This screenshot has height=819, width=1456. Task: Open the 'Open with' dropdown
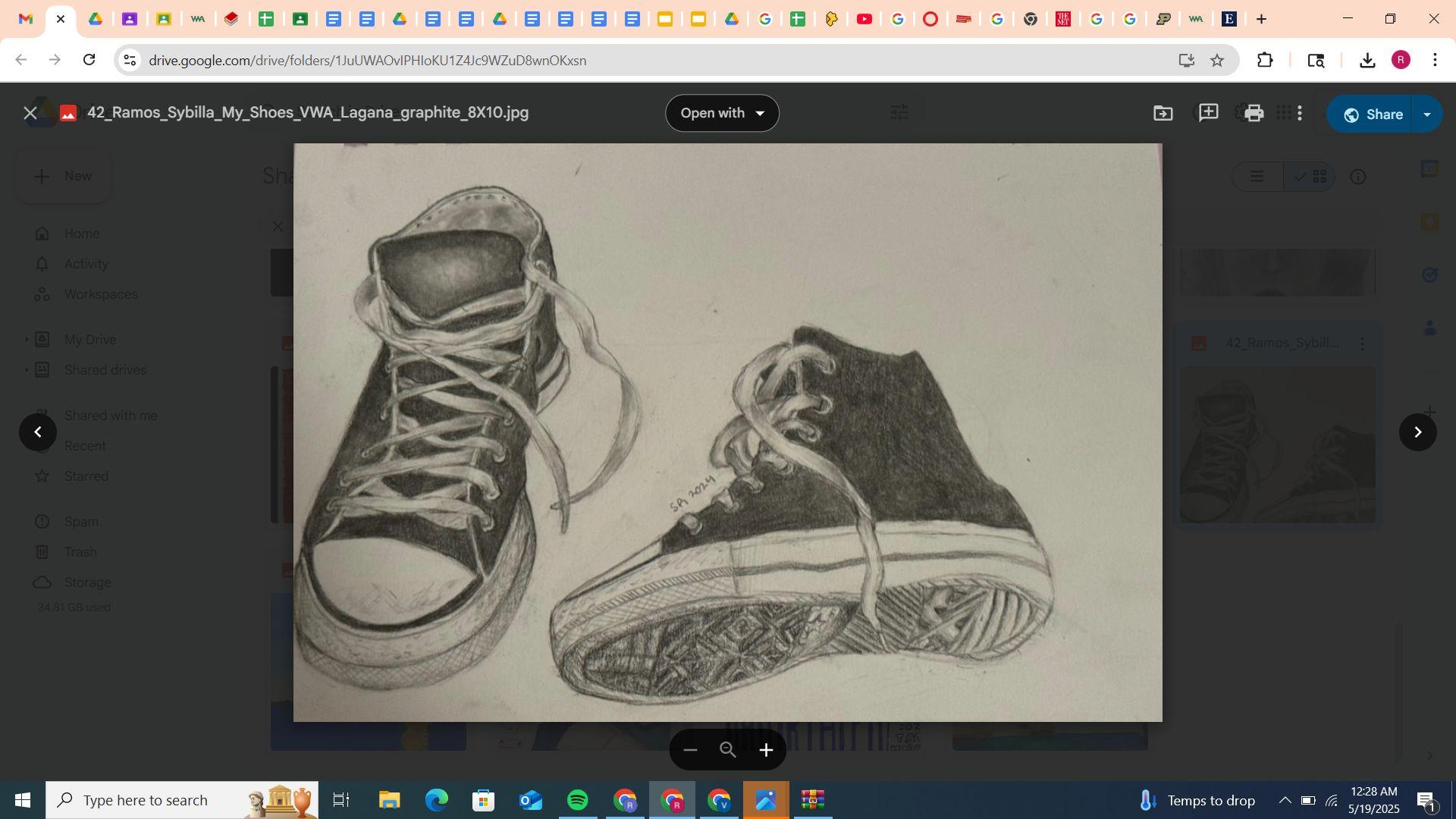click(x=722, y=113)
